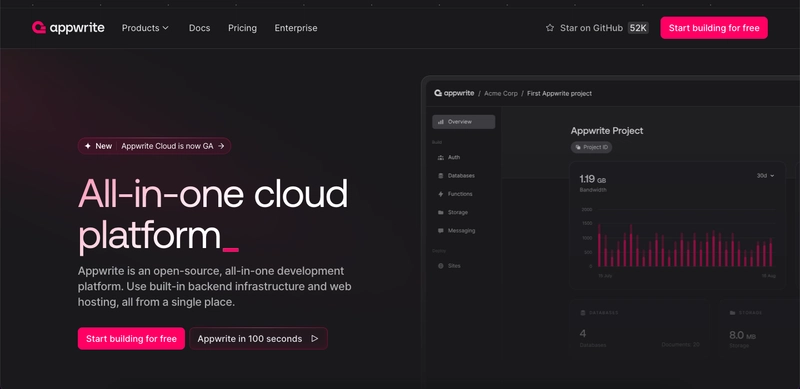Expand the Products dropdown menu
Screen dimensions: 800x389
coord(145,28)
